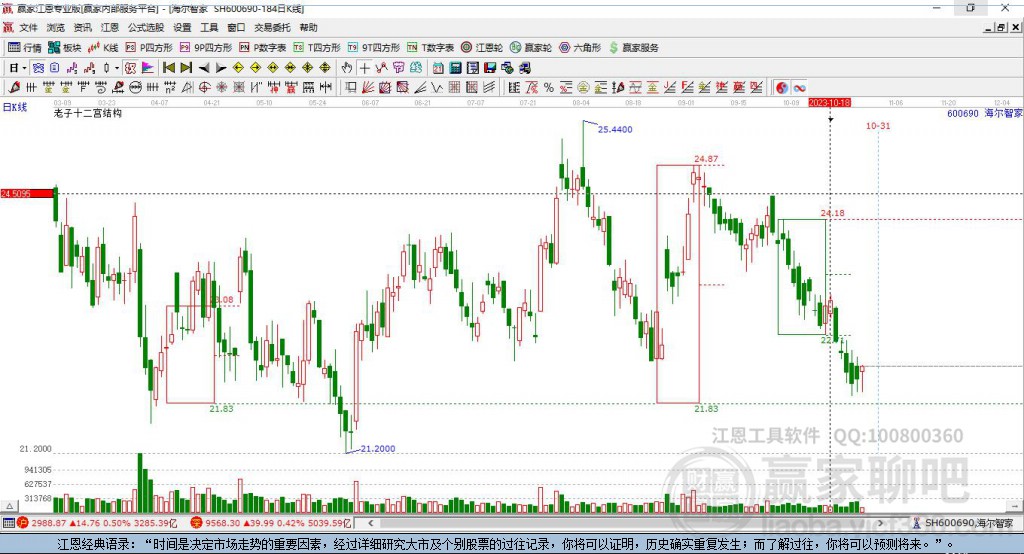Click the 25.4400 high price label
The width and height of the screenshot is (1024, 554).
(615, 129)
